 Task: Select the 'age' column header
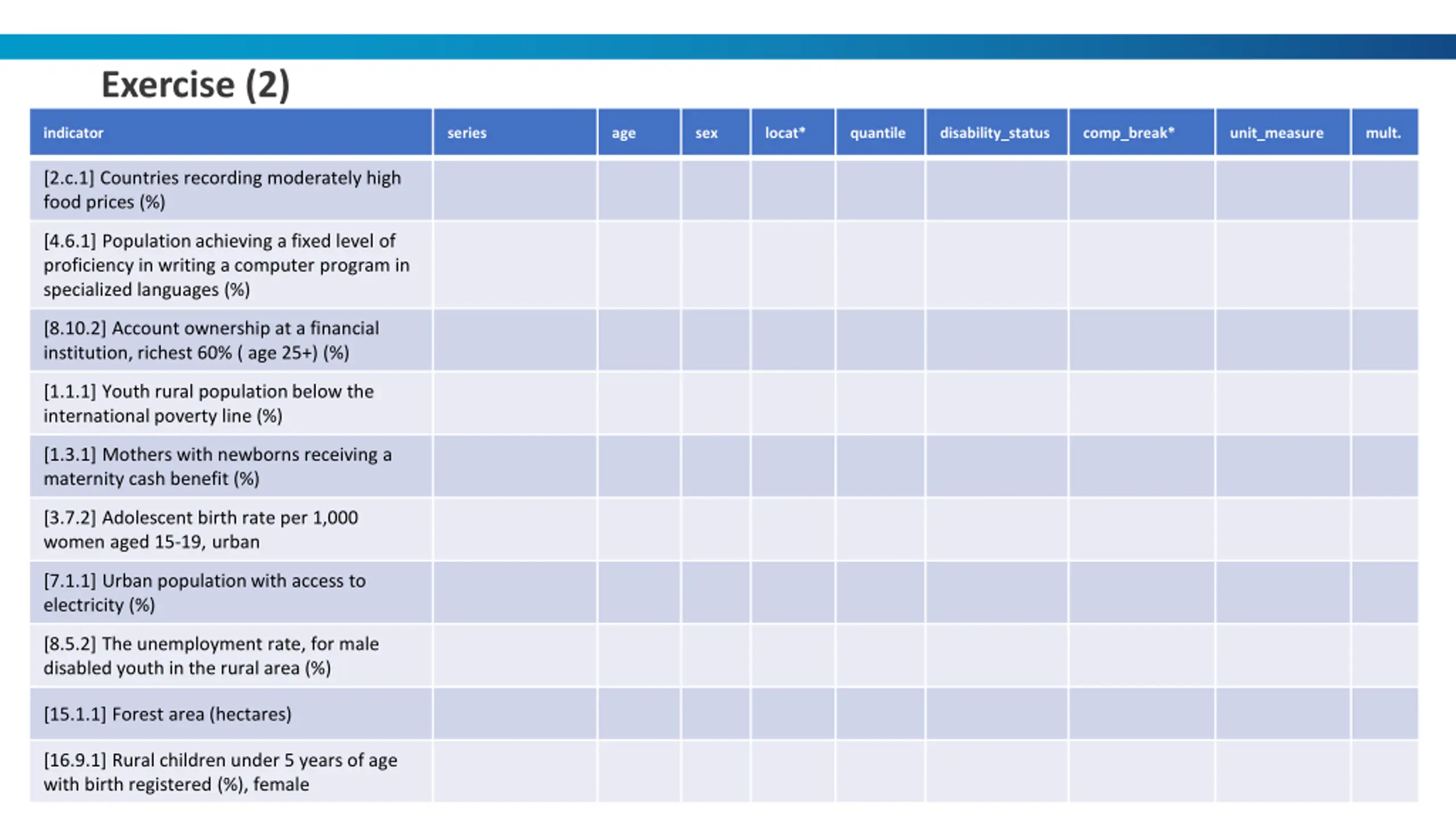point(639,132)
